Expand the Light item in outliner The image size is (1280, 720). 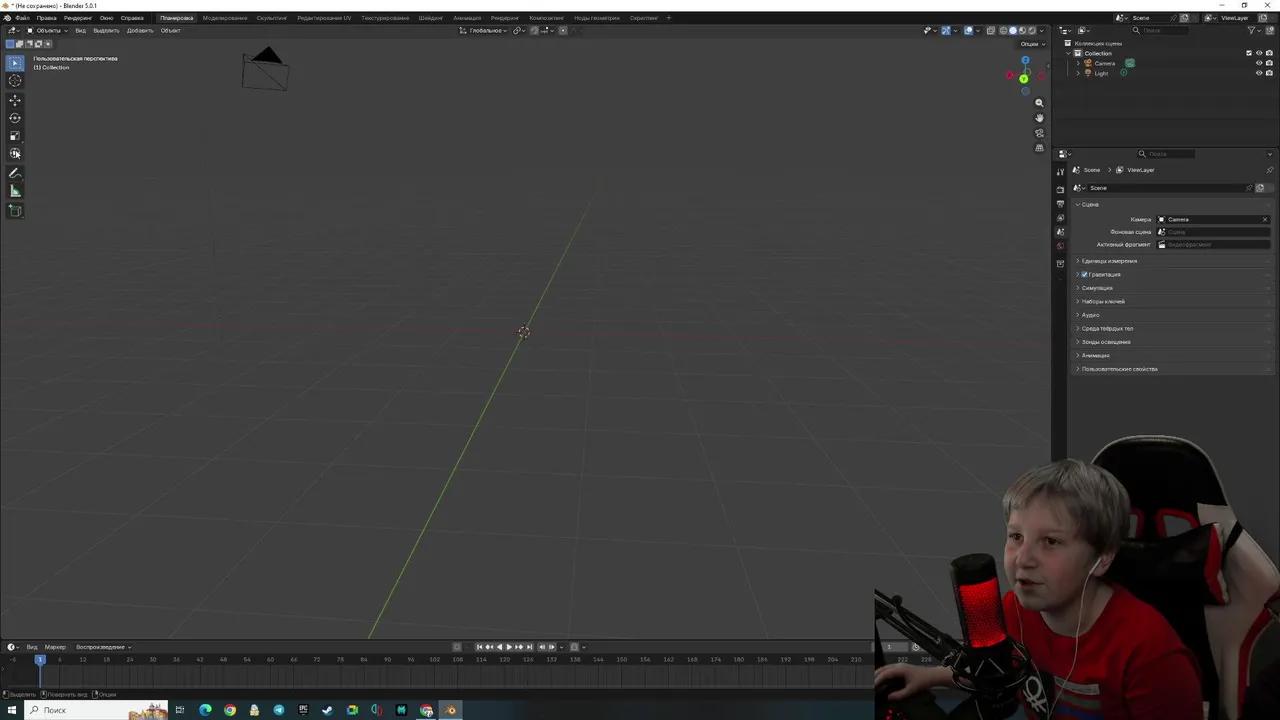(1078, 73)
